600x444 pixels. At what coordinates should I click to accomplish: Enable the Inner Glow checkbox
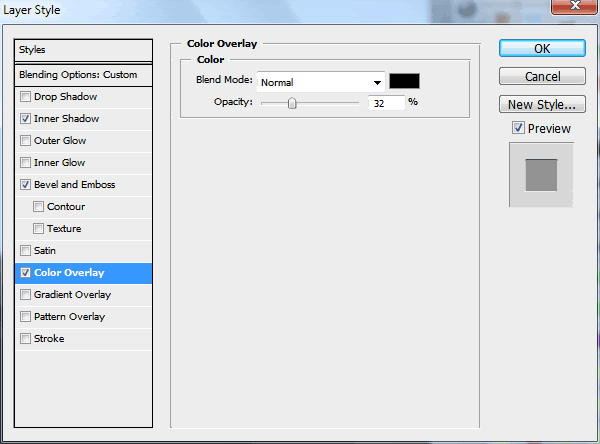click(x=25, y=163)
